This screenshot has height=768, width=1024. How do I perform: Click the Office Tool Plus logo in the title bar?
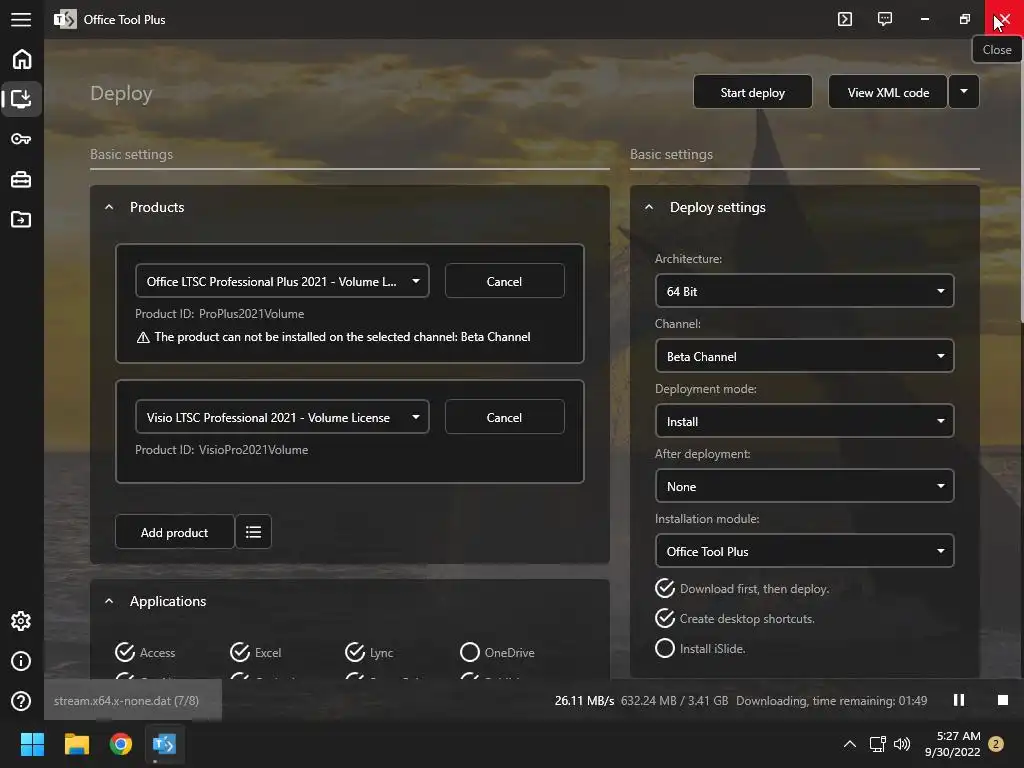pos(65,20)
